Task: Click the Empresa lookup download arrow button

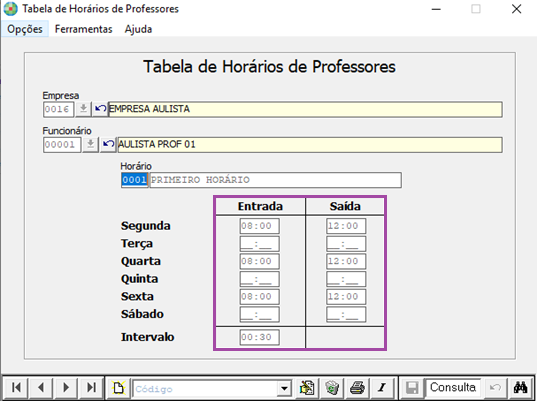Action: tap(83, 109)
